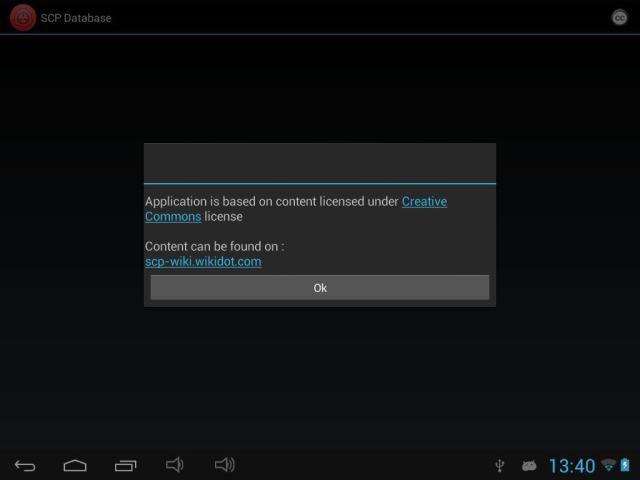
Task: Tap the Wi-Fi signal indicator
Action: coord(608,466)
